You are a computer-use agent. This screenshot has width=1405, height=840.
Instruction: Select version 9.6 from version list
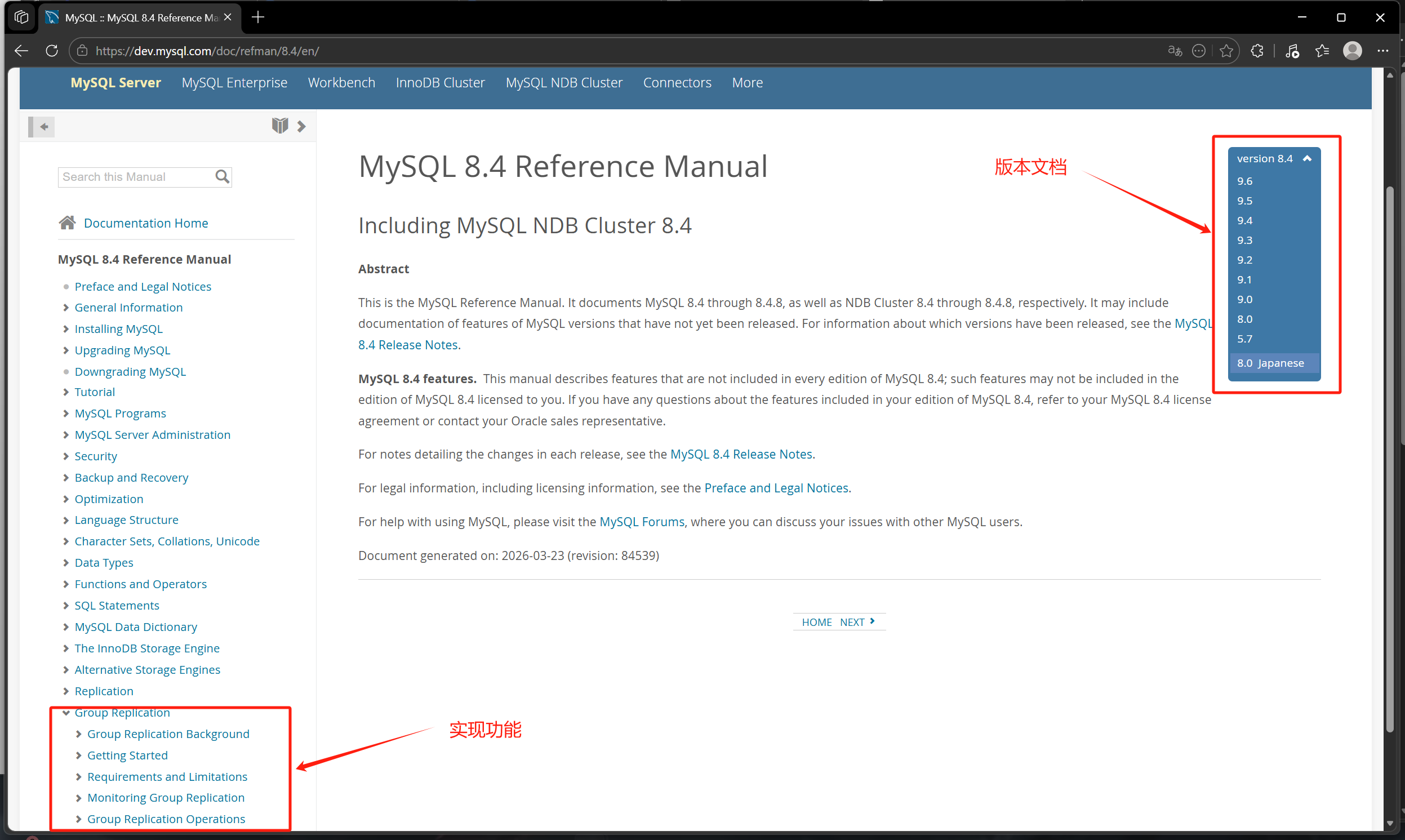[1244, 181]
